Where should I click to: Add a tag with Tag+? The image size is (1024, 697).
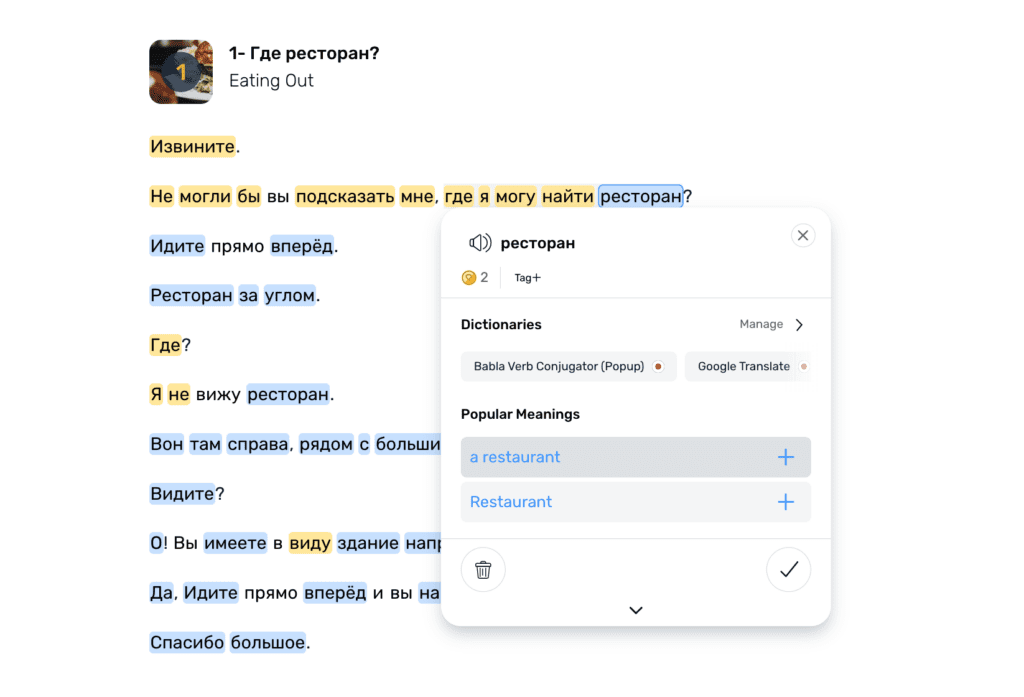coord(527,278)
